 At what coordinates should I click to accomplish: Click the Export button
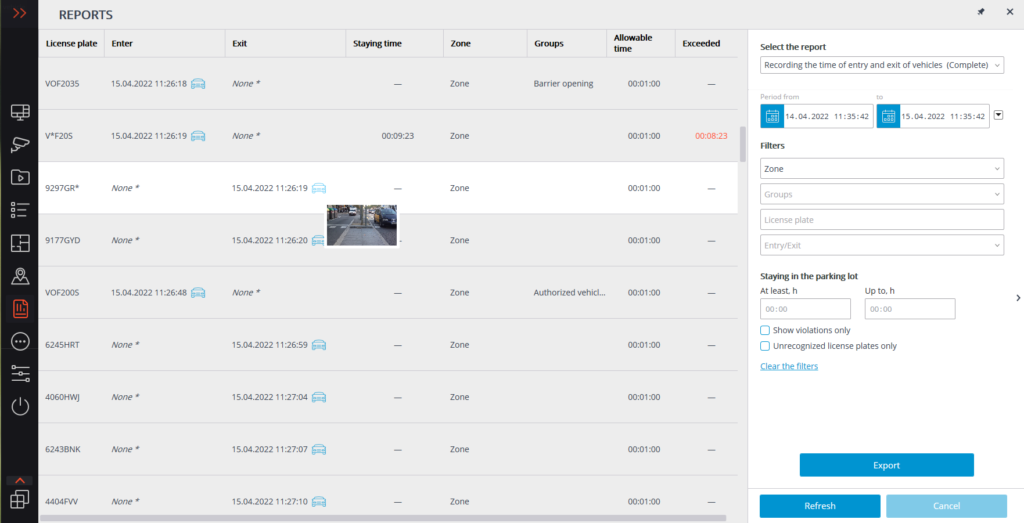886,465
